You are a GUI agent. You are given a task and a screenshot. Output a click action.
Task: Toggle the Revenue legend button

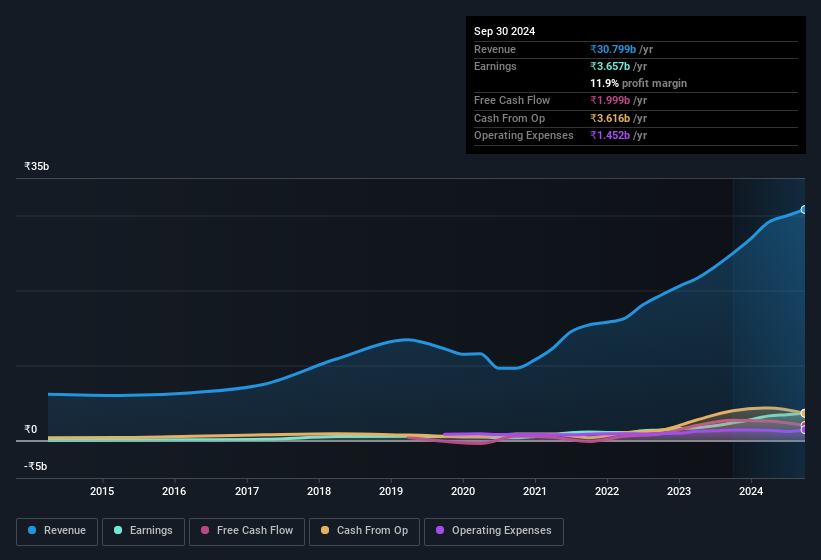(x=57, y=531)
